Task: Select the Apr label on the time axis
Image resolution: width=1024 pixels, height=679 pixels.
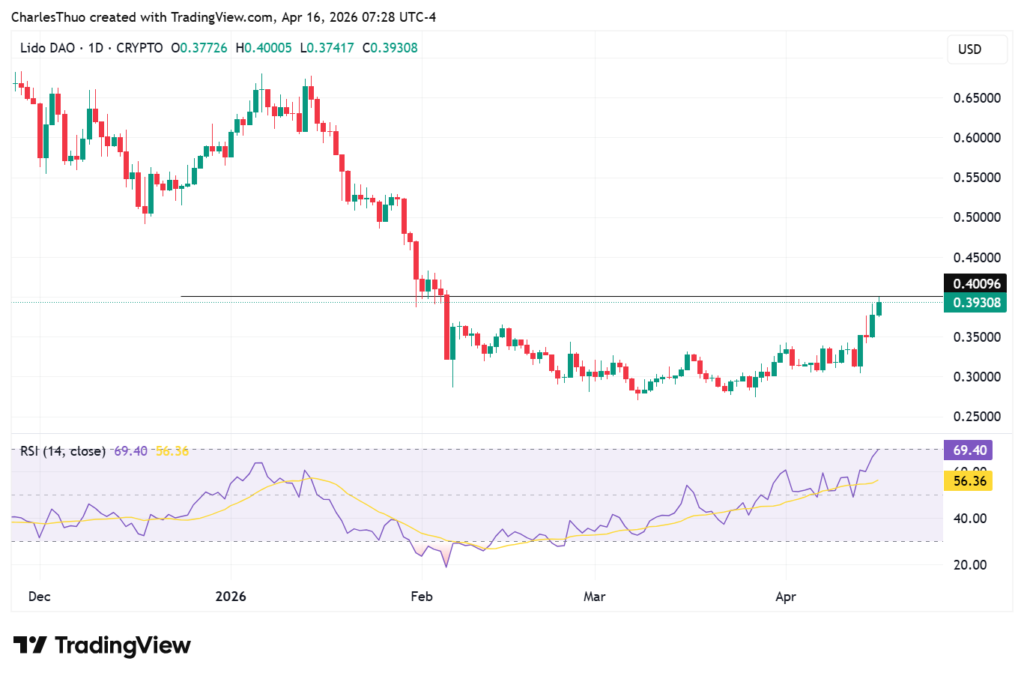Action: pyautogui.click(x=785, y=596)
